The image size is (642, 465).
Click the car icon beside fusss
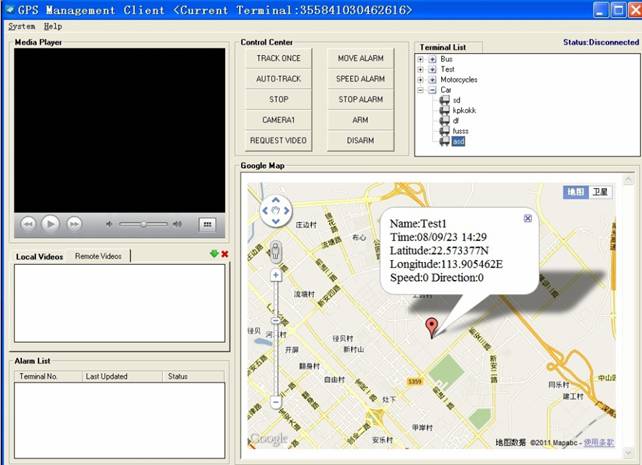(444, 131)
